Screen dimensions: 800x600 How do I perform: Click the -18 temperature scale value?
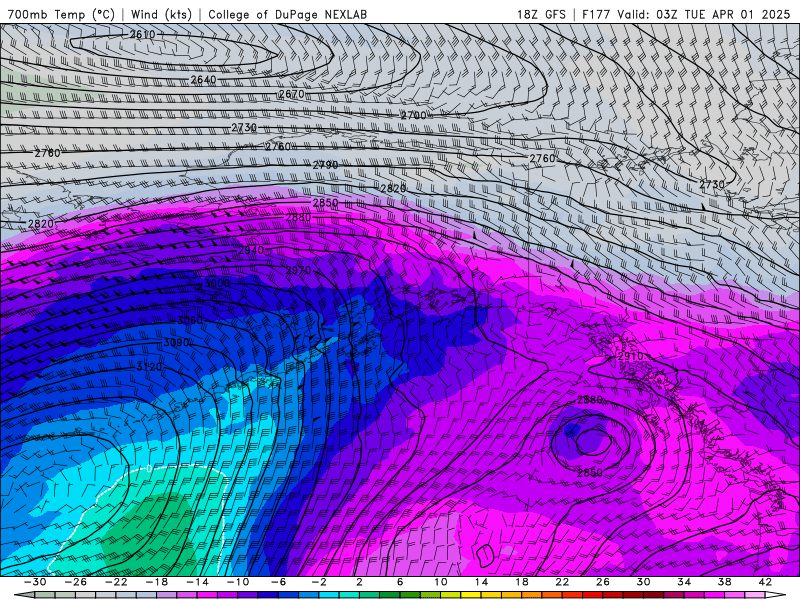click(157, 582)
